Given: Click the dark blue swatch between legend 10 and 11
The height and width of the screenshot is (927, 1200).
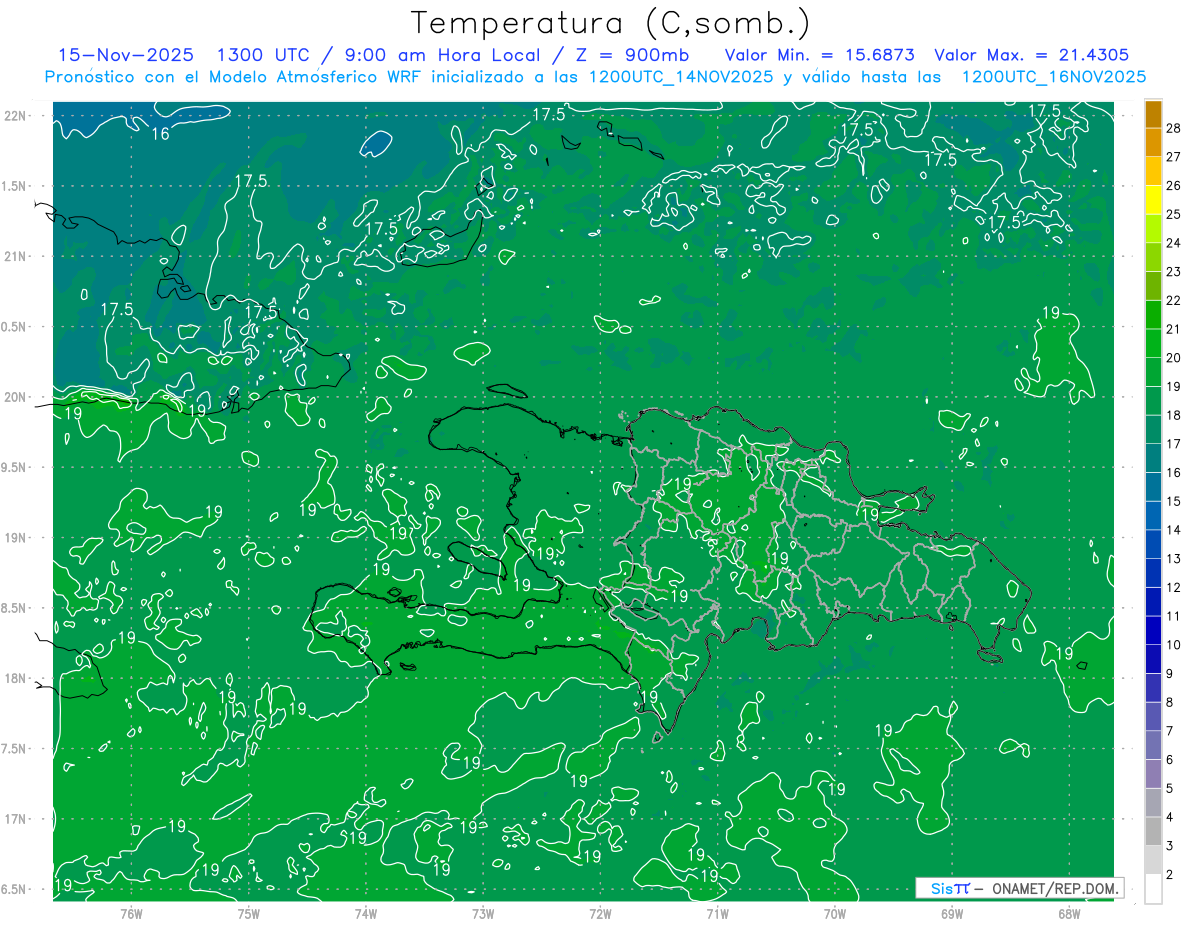Looking at the screenshot, I should [x=1153, y=631].
